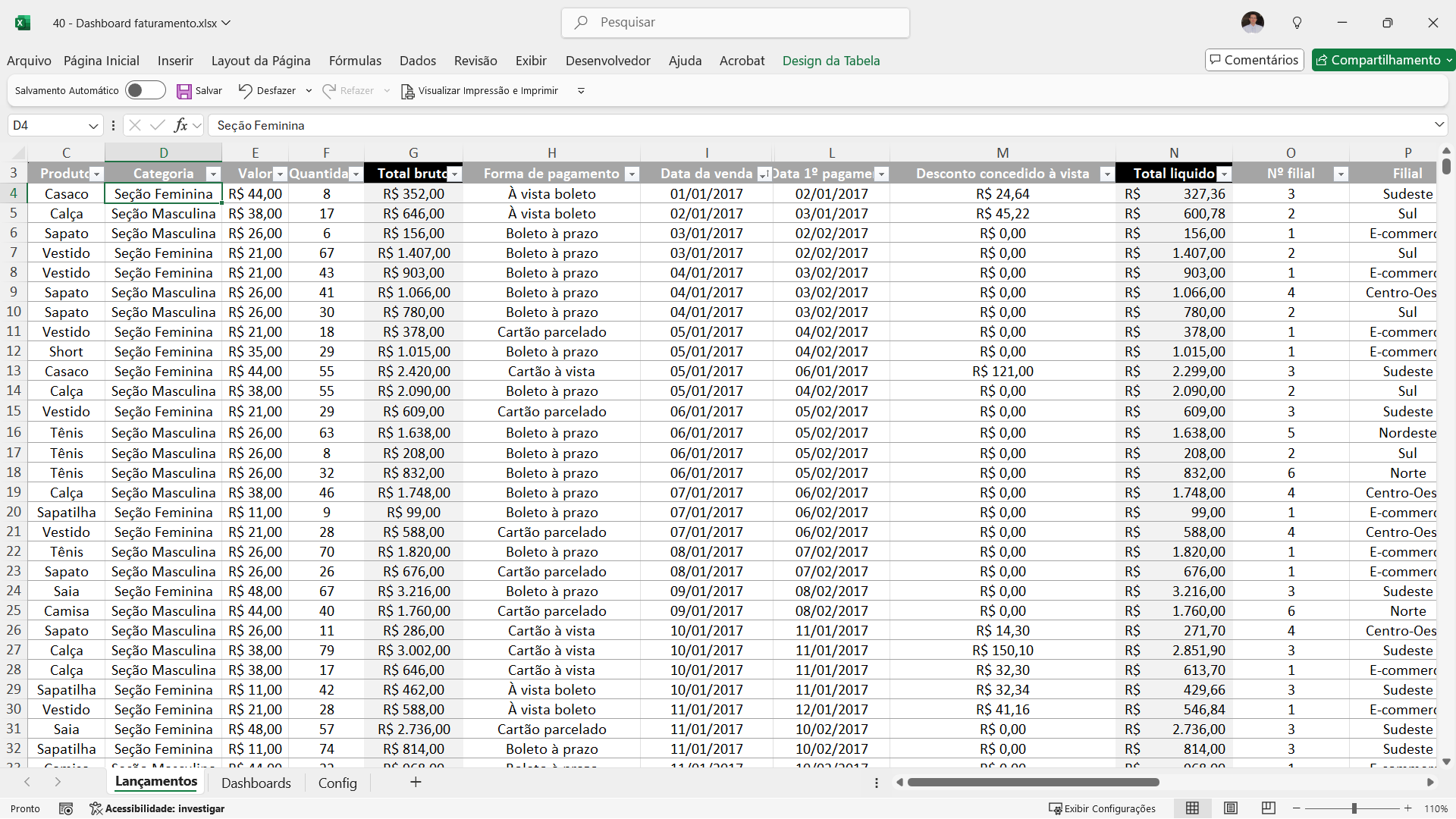Image resolution: width=1456 pixels, height=819 pixels.
Task: Click the Normal view grid icon
Action: (1192, 808)
